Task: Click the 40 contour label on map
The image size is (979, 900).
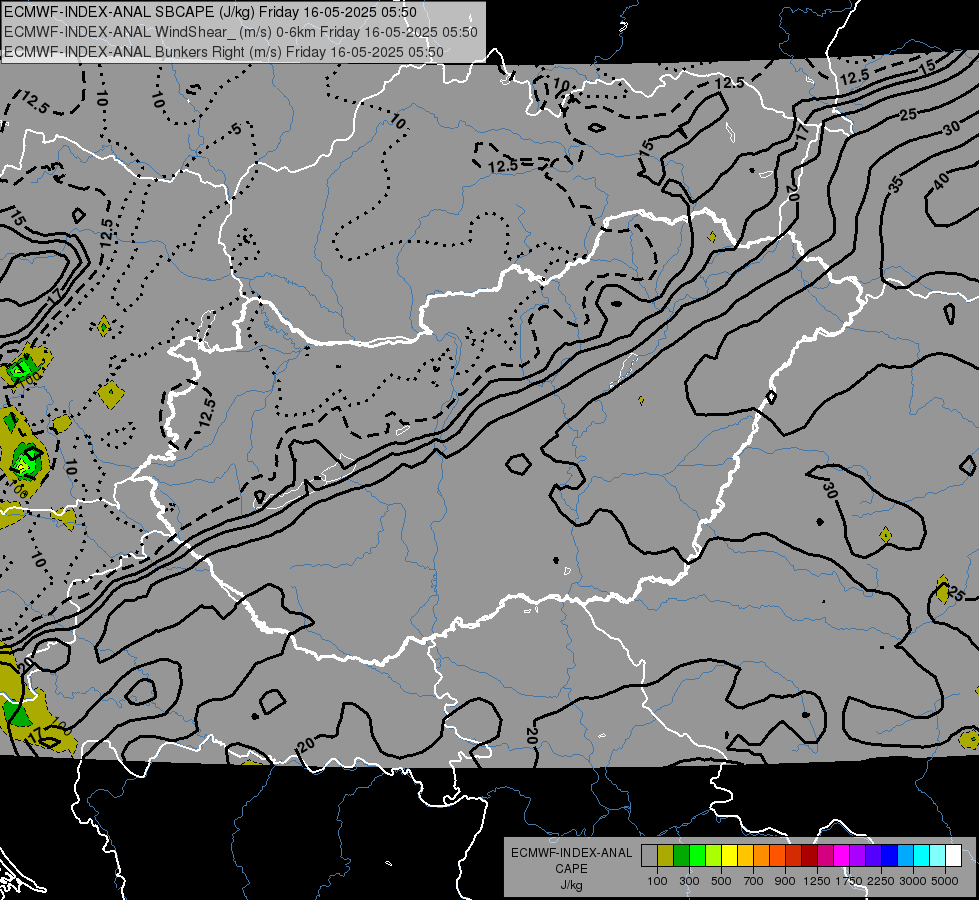Action: click(x=942, y=180)
